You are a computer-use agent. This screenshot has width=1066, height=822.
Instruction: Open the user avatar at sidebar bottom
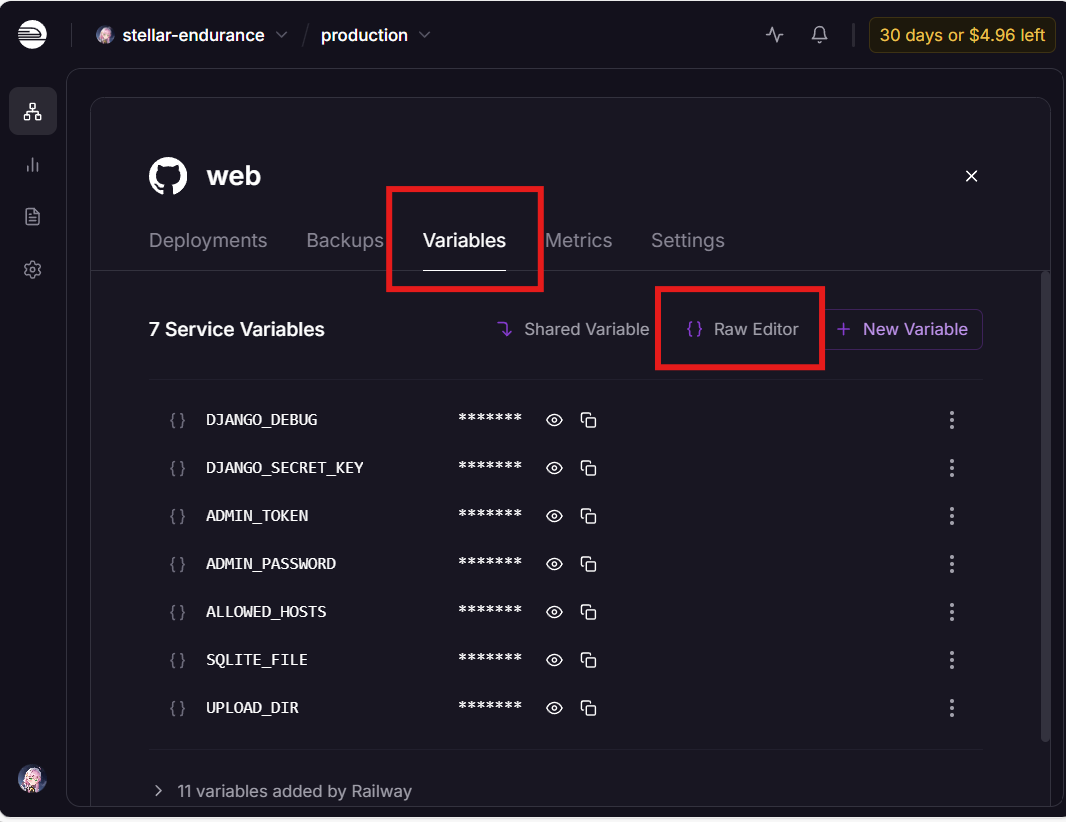[x=32, y=779]
